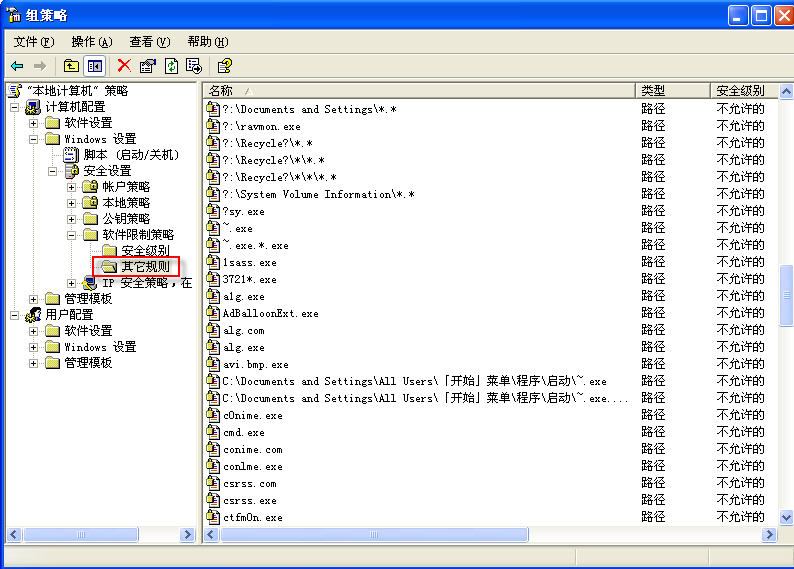Click the 帐户策略 folder icon

point(90,187)
